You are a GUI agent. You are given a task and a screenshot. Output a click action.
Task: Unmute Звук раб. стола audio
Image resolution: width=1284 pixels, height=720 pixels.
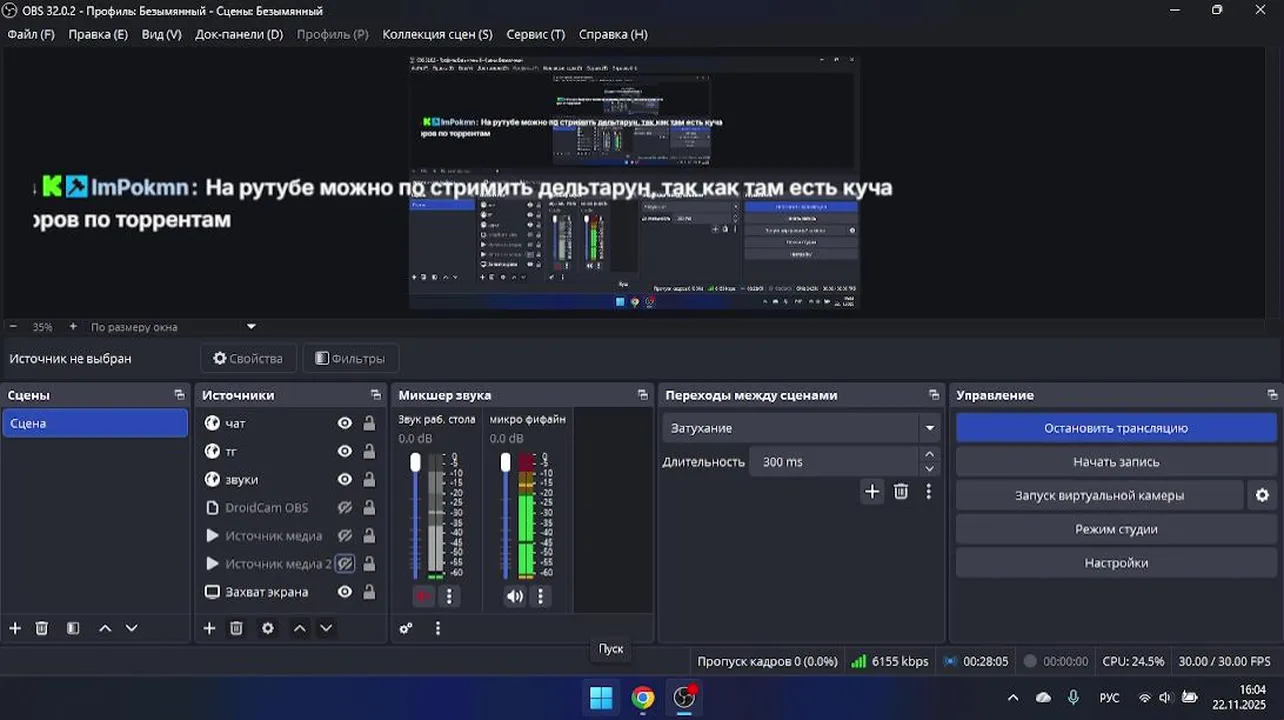(x=423, y=596)
